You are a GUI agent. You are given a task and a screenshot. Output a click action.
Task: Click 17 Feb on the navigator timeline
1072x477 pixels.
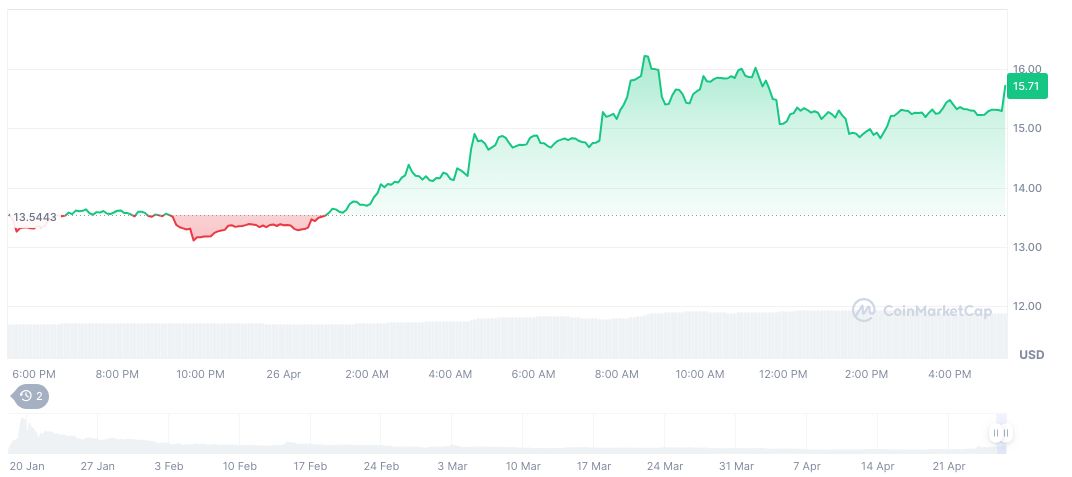coord(311,466)
